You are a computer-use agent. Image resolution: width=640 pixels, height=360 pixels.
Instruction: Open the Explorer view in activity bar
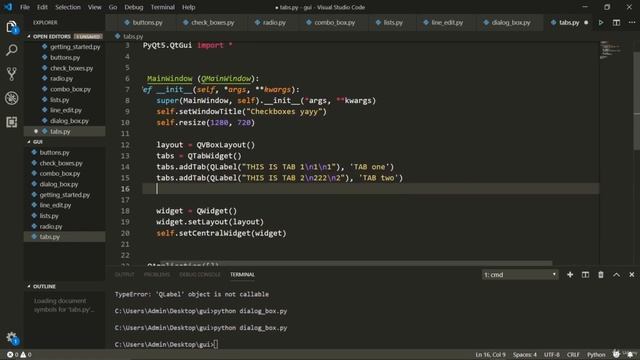(x=11, y=27)
